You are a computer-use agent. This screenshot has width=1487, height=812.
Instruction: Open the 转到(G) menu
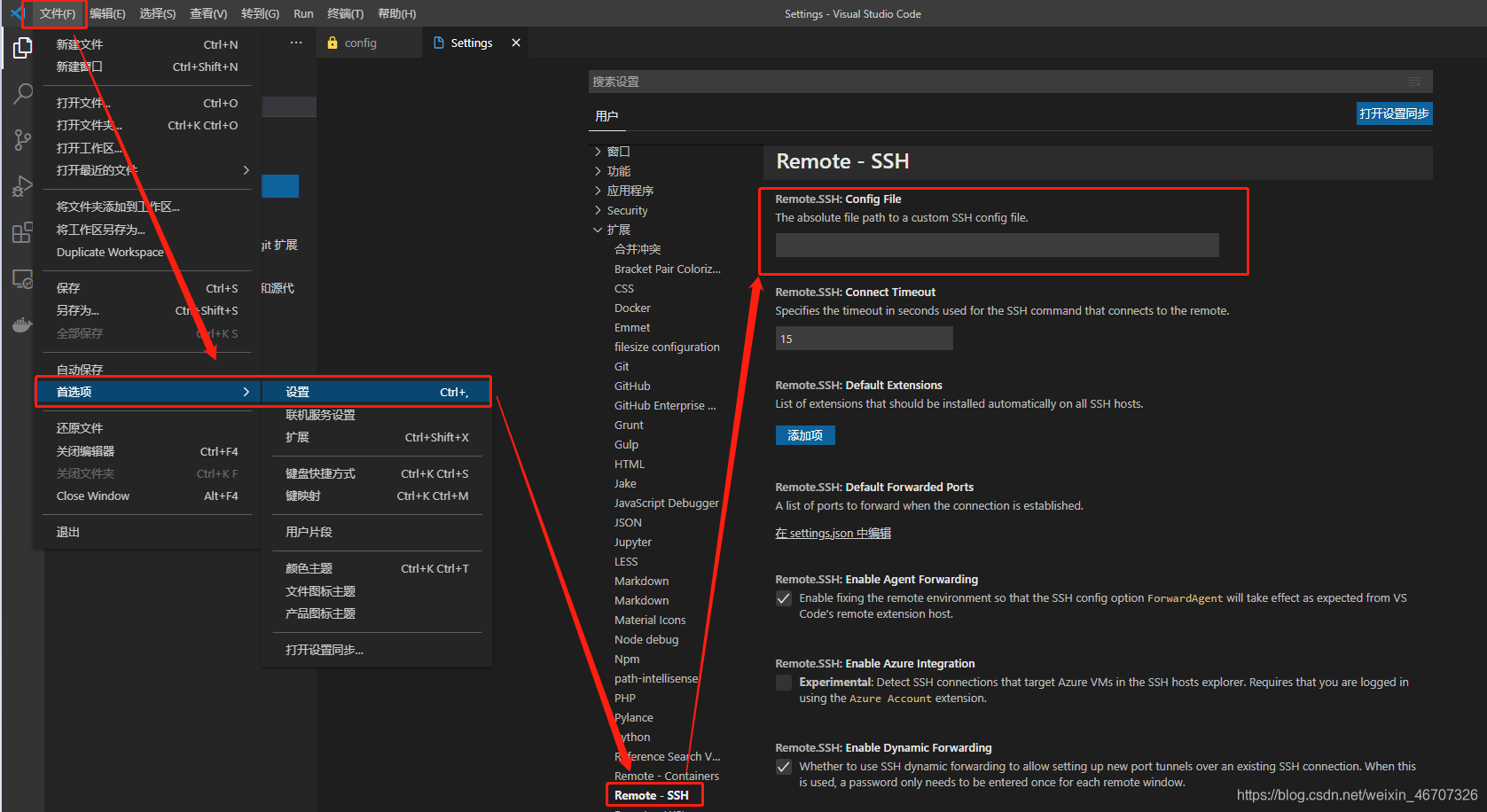coord(260,13)
